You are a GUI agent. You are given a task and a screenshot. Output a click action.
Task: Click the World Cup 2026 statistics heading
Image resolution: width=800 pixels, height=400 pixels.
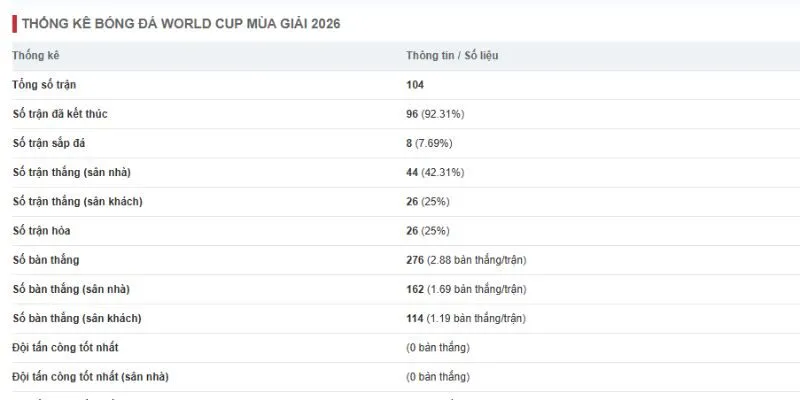(181, 24)
